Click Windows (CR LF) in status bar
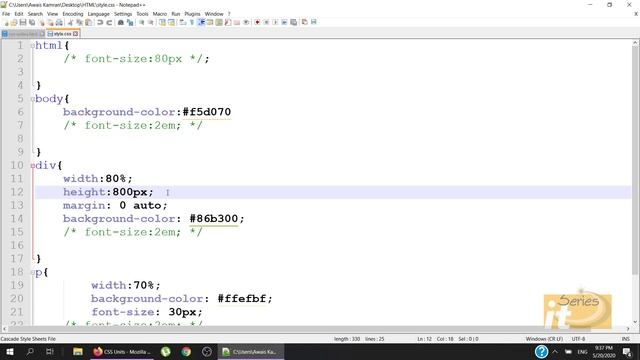640x360 pixels. coord(544,339)
